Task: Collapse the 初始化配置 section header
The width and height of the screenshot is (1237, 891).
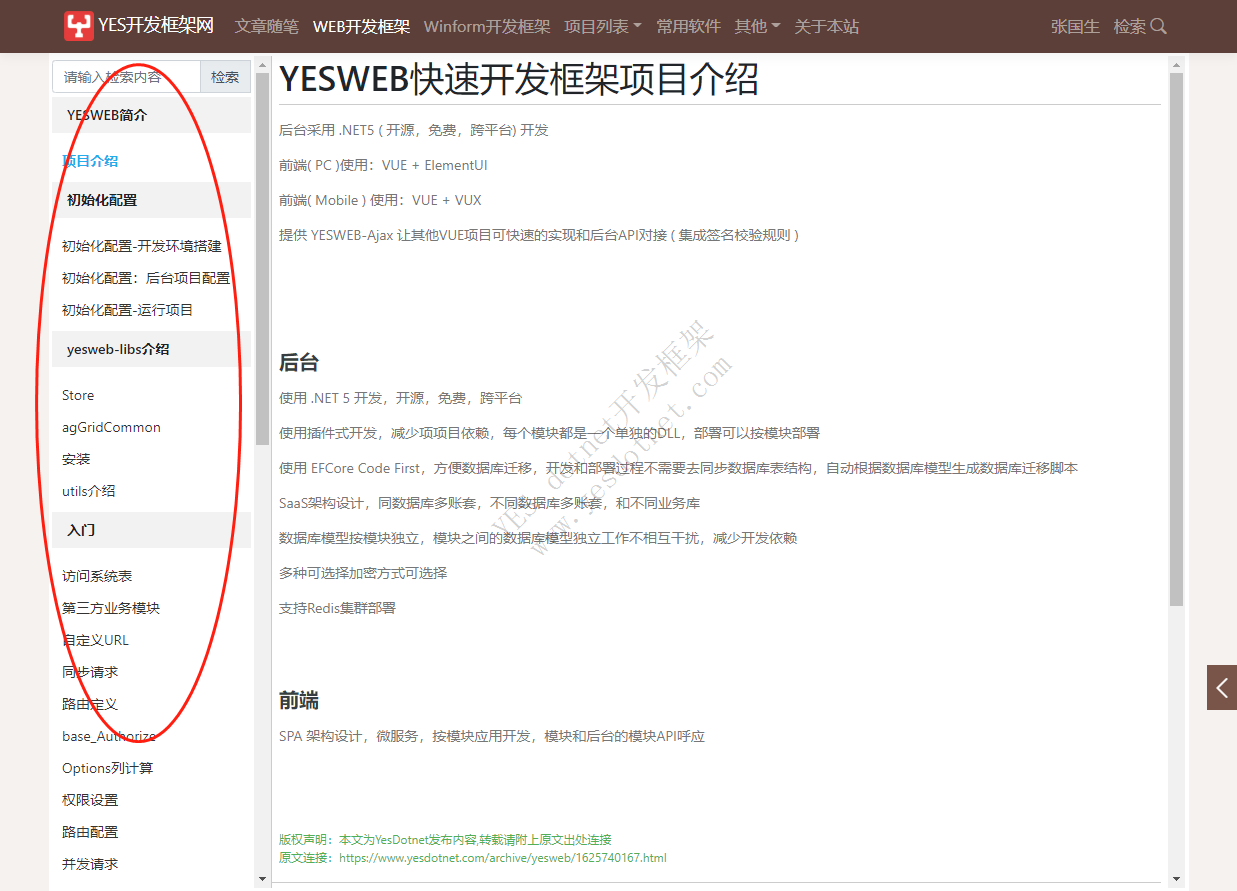Action: coord(151,200)
